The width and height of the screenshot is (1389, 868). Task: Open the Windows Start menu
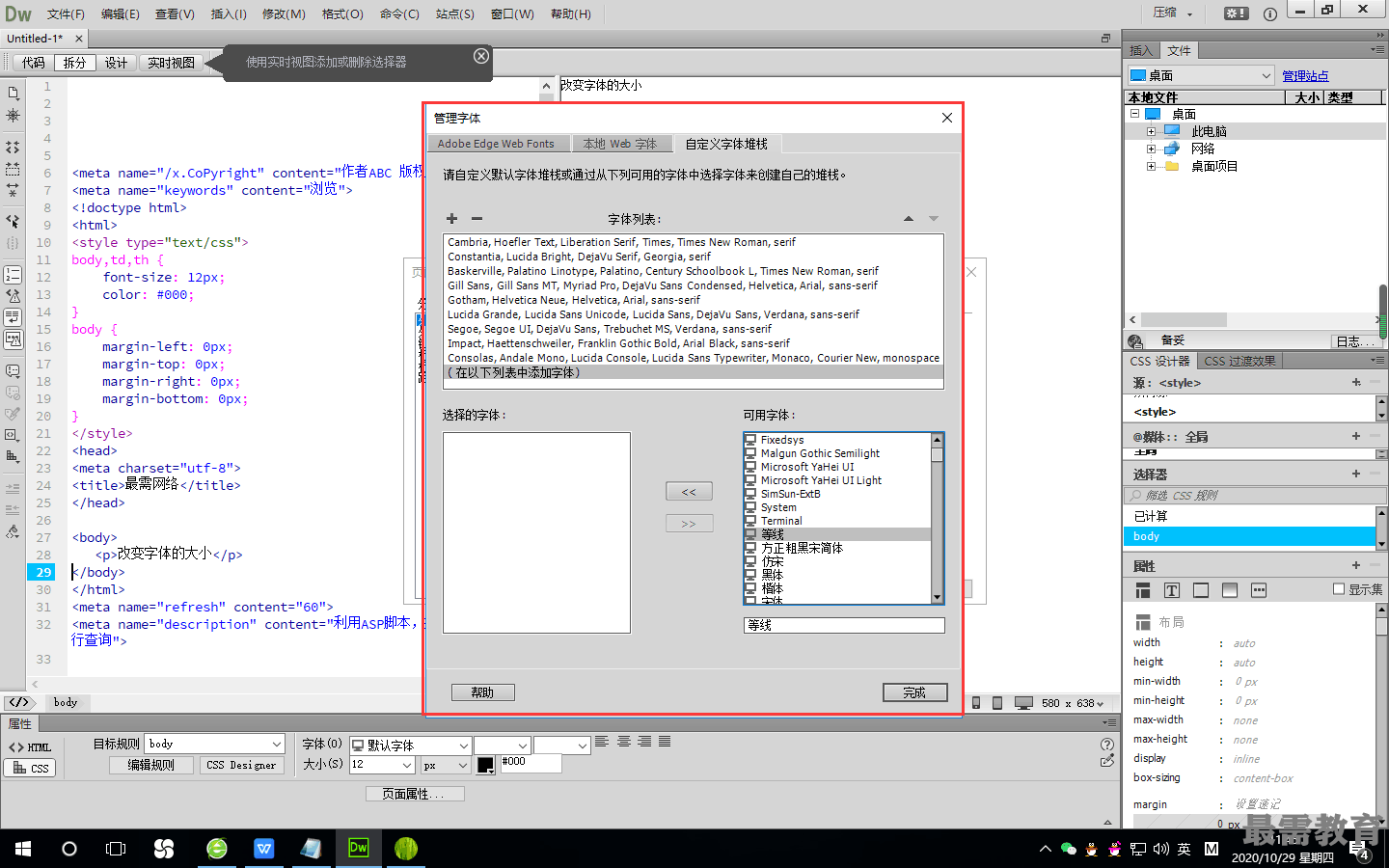pyautogui.click(x=23, y=849)
